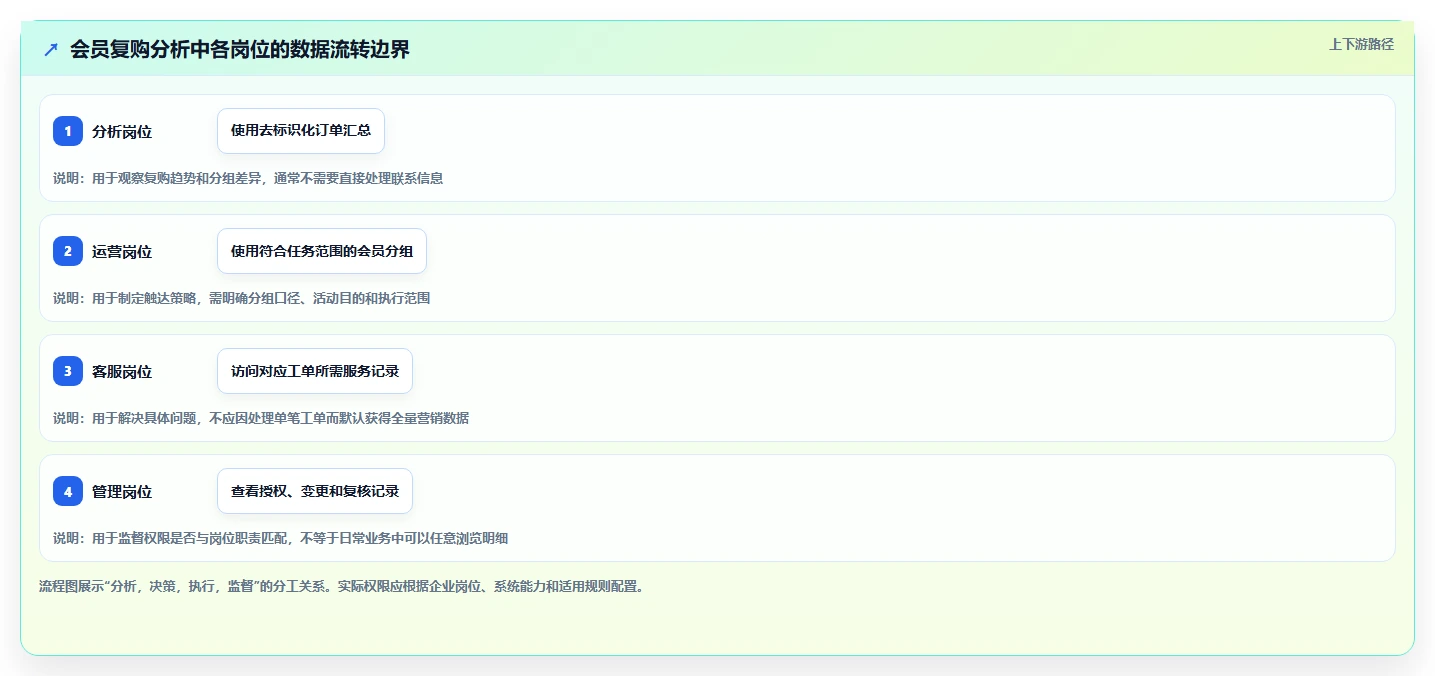This screenshot has height=676, width=1435.
Task: Click the note about 解决具体问题
Action: (261, 418)
